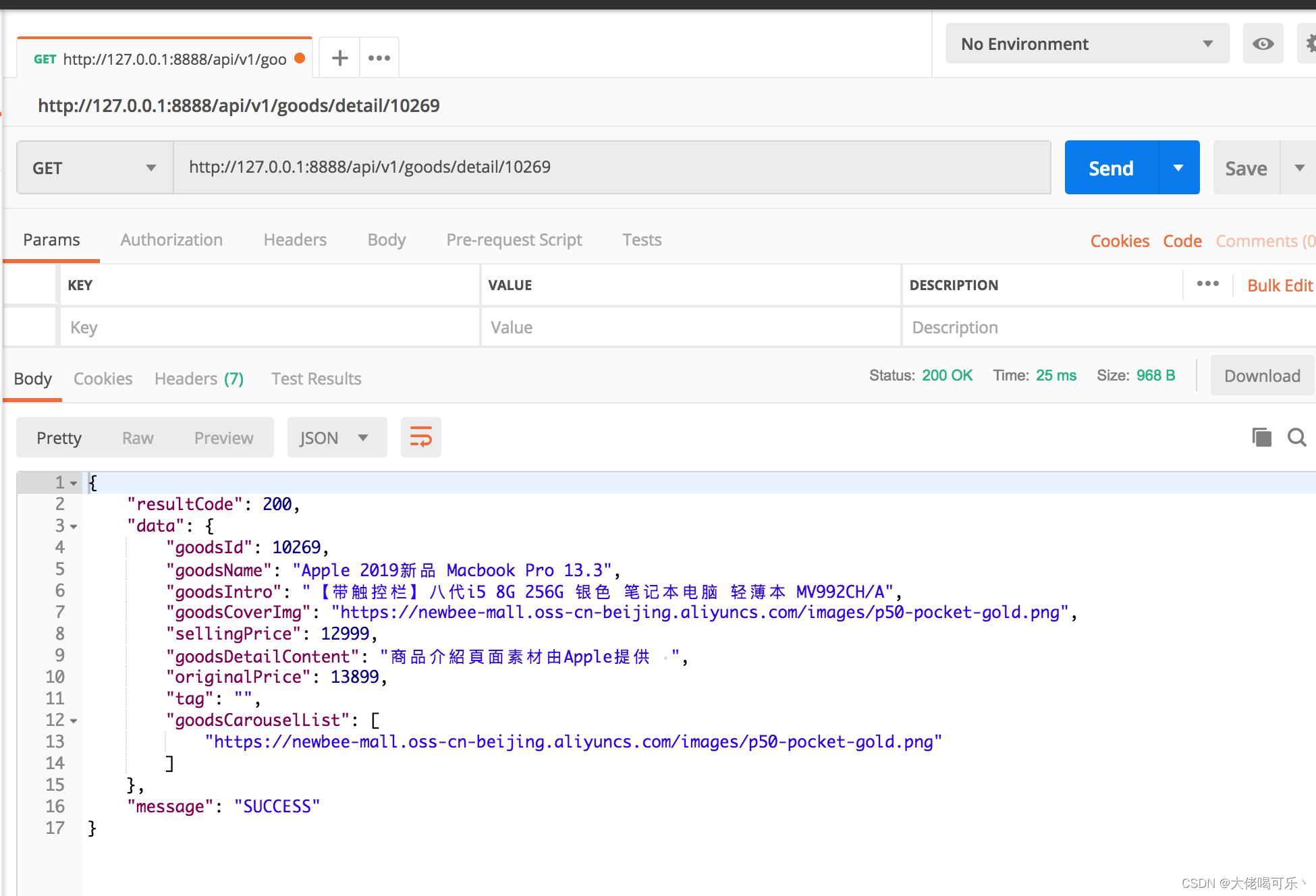Toggle word wrap in response viewer
Viewport: 1316px width, 896px height.
pos(420,437)
